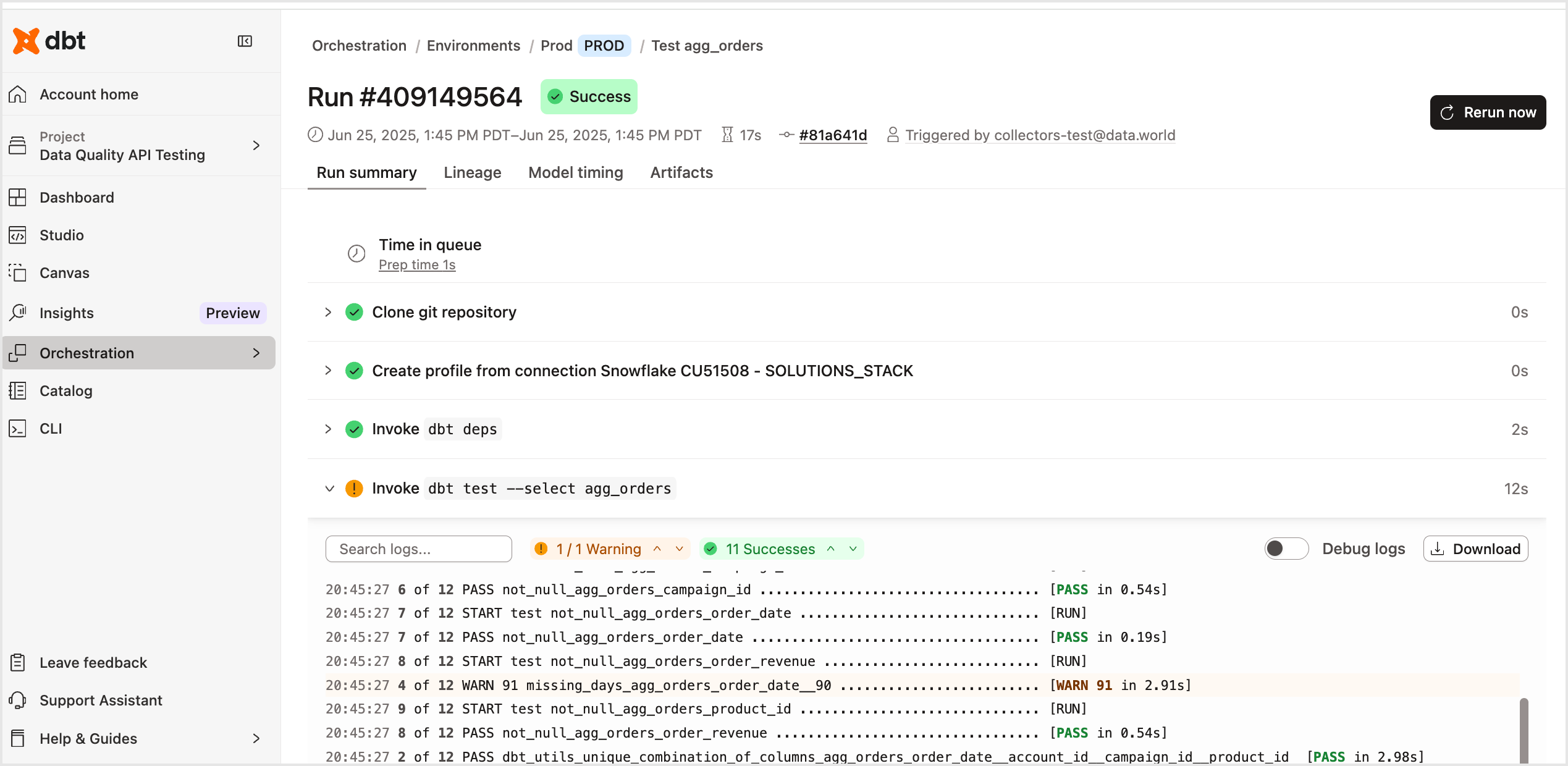Click Triggered by collectors-test@data.world
Viewport: 1568px width, 766px height.
point(1040,135)
